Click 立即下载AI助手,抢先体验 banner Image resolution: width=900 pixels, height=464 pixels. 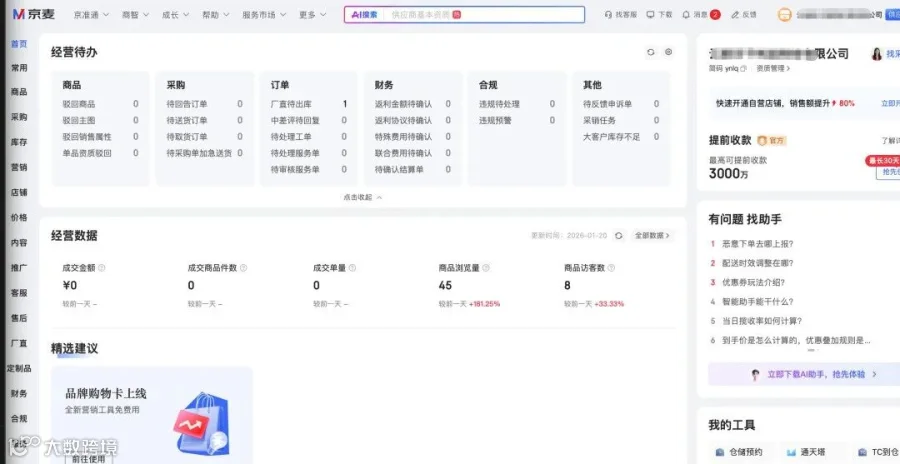804,374
